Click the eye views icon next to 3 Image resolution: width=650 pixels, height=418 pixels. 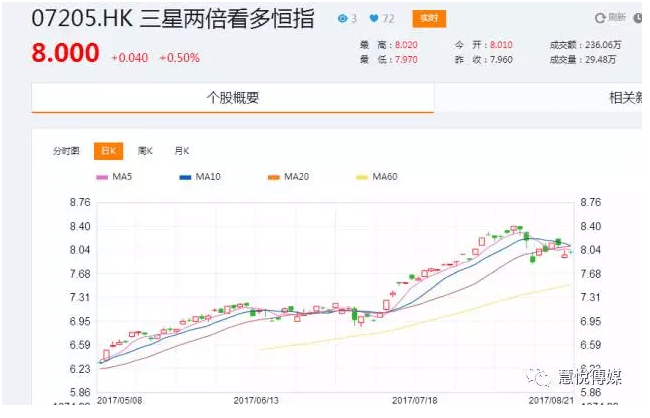coord(342,18)
